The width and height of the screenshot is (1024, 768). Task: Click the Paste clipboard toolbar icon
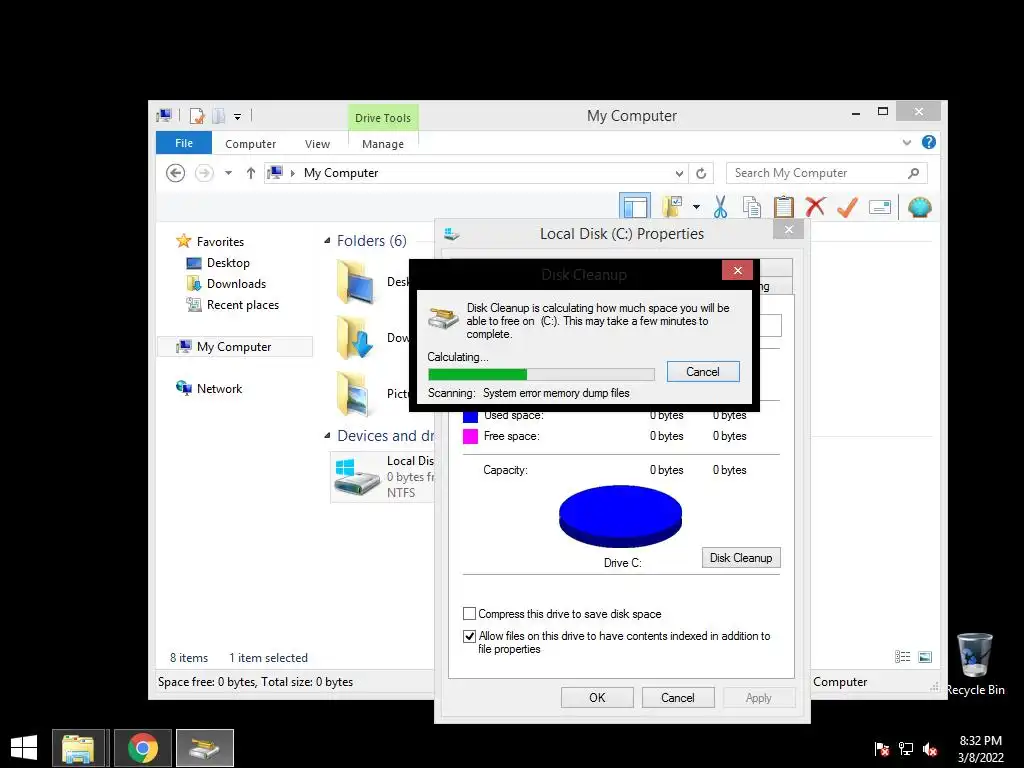(x=784, y=207)
